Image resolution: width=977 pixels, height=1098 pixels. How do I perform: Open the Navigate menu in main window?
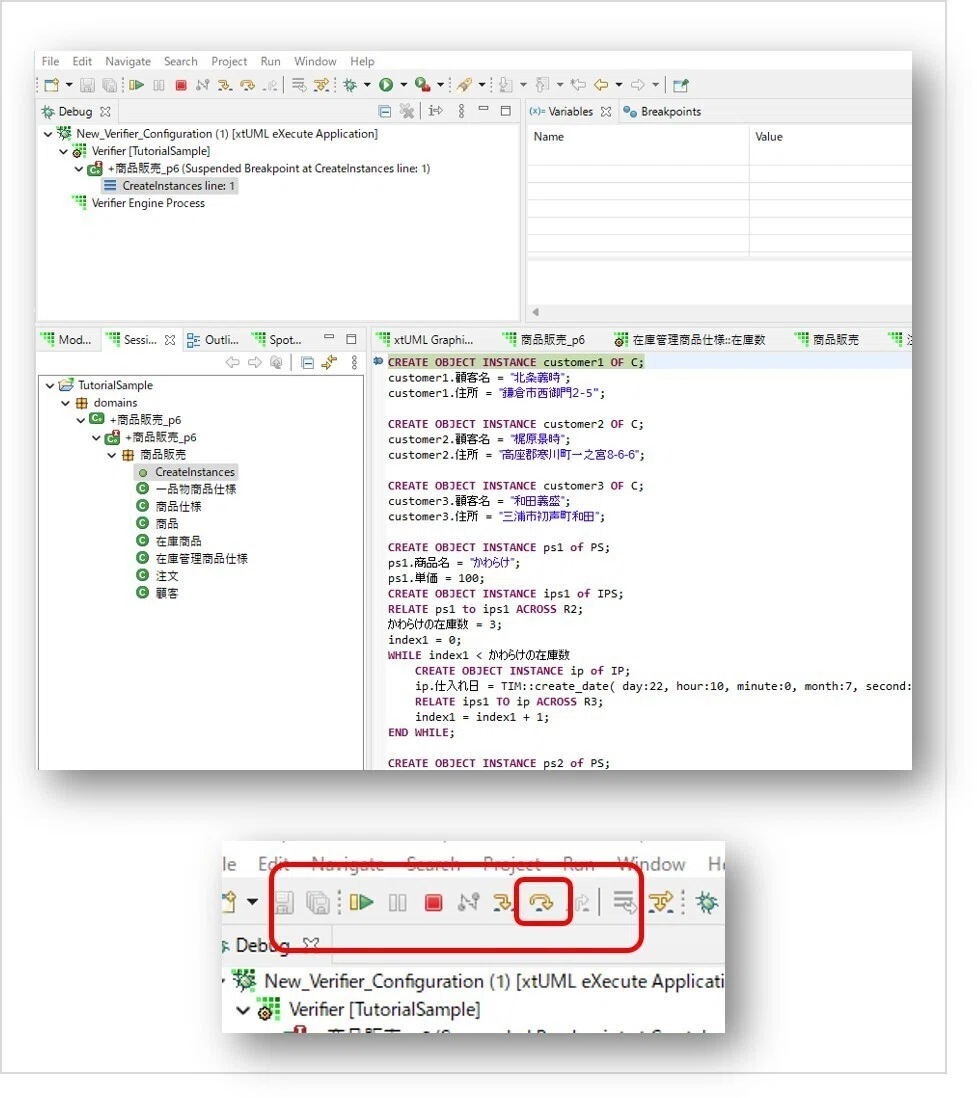pos(128,62)
